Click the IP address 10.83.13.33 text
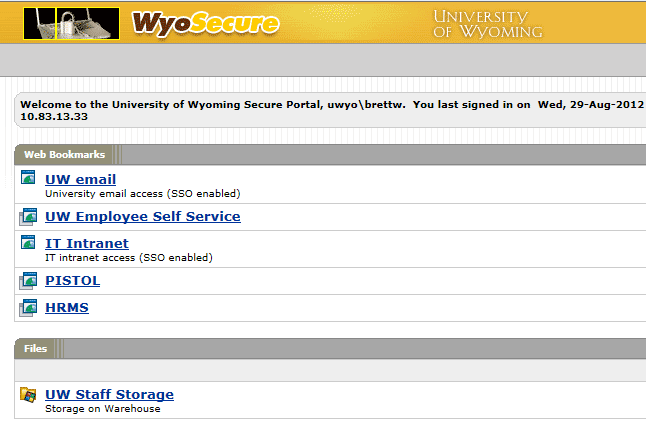Screen dimensions: 646x431 54,117
